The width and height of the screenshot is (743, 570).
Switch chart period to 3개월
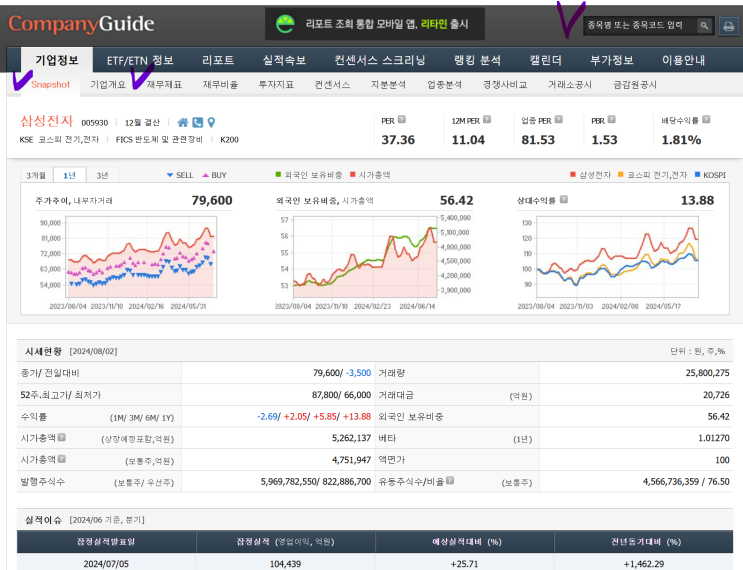tap(36, 175)
